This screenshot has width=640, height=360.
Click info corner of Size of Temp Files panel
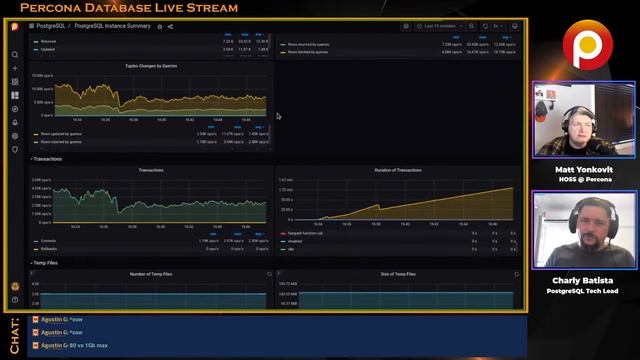click(x=279, y=273)
